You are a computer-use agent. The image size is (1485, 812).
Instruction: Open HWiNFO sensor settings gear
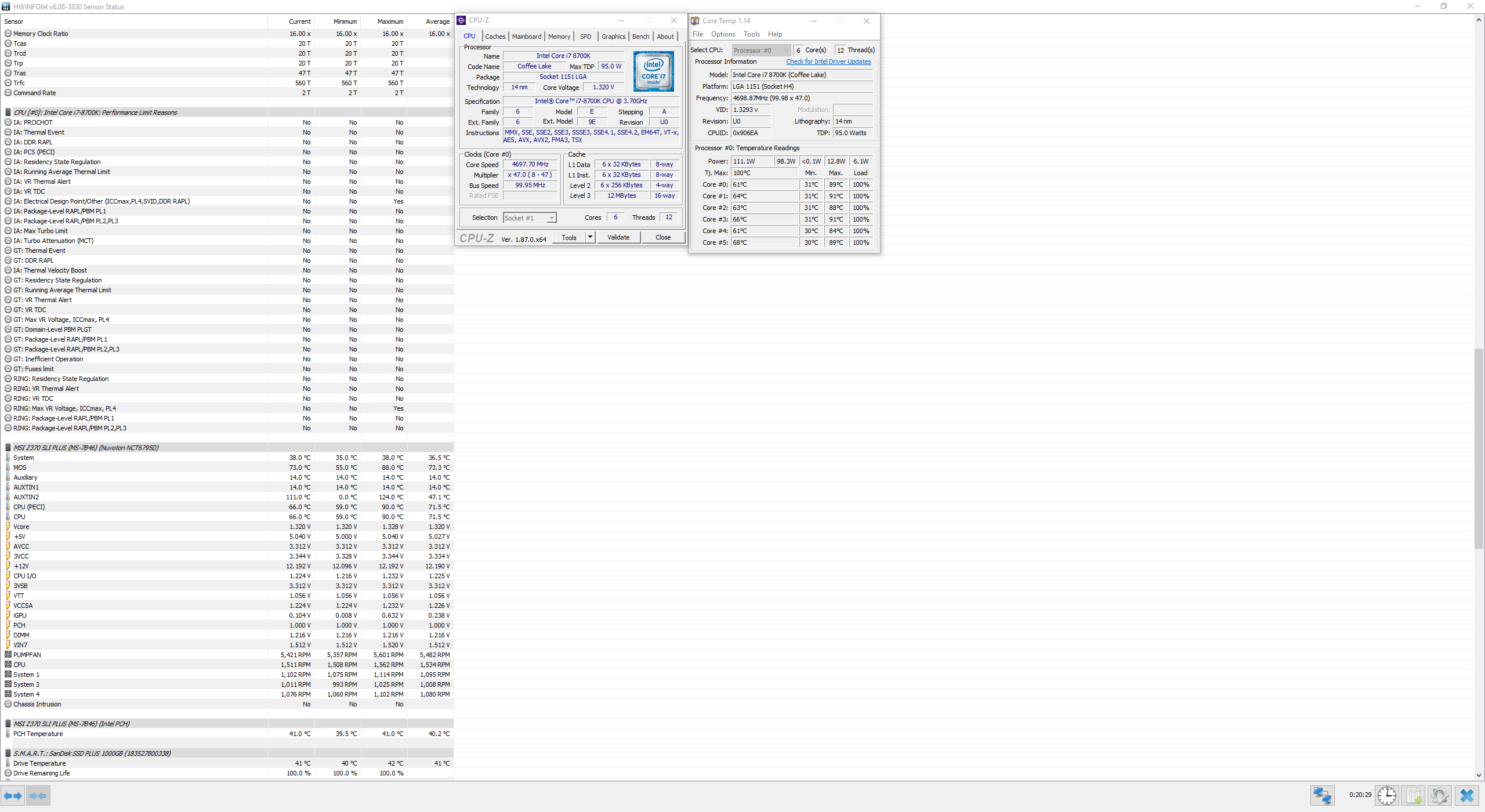click(1440, 795)
